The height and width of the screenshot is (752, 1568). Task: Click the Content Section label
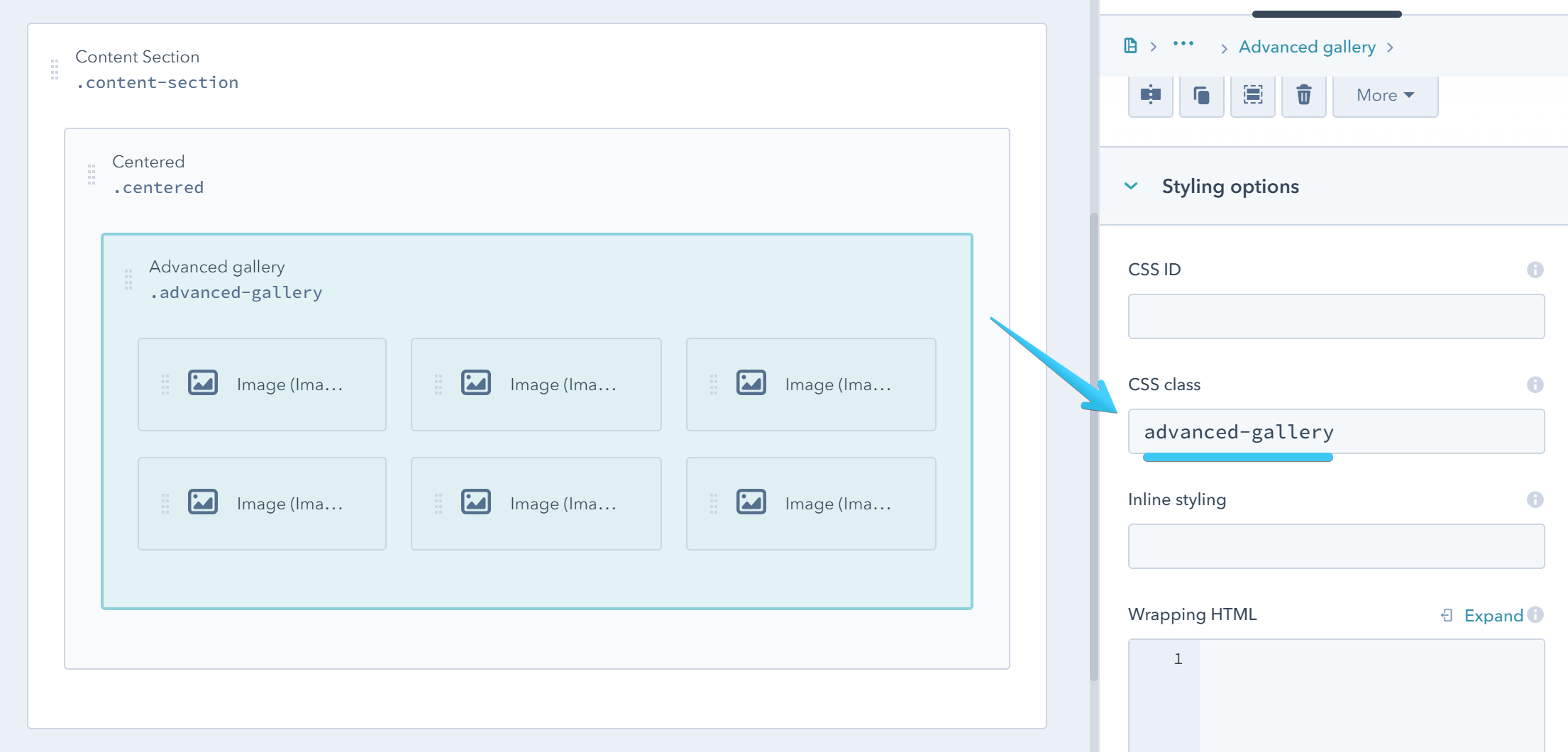coord(138,57)
